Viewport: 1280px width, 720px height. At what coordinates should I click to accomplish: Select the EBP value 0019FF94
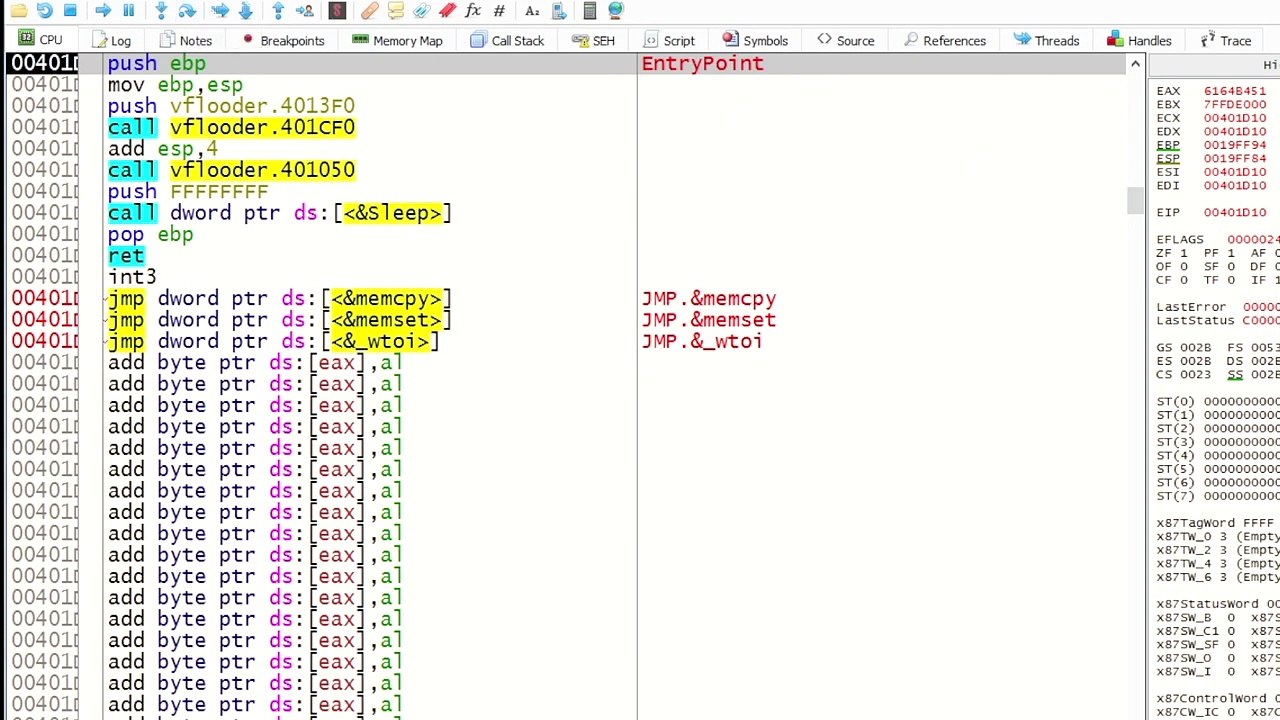pos(1235,145)
